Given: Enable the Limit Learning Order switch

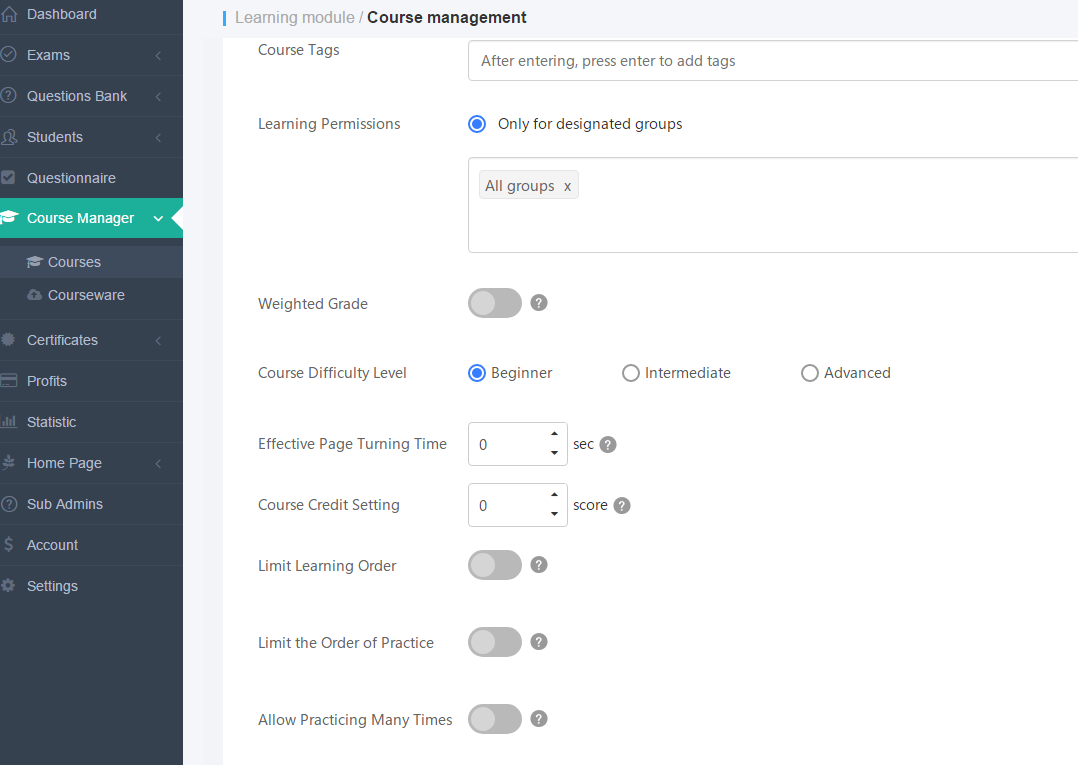Looking at the screenshot, I should (x=495, y=565).
